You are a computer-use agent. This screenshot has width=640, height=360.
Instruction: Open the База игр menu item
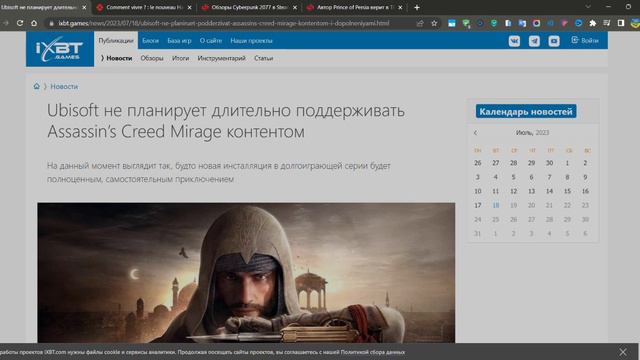click(179, 40)
